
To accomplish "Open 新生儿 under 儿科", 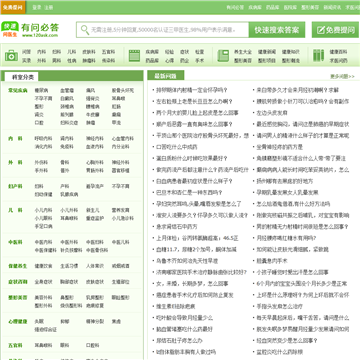I will 93,210.
